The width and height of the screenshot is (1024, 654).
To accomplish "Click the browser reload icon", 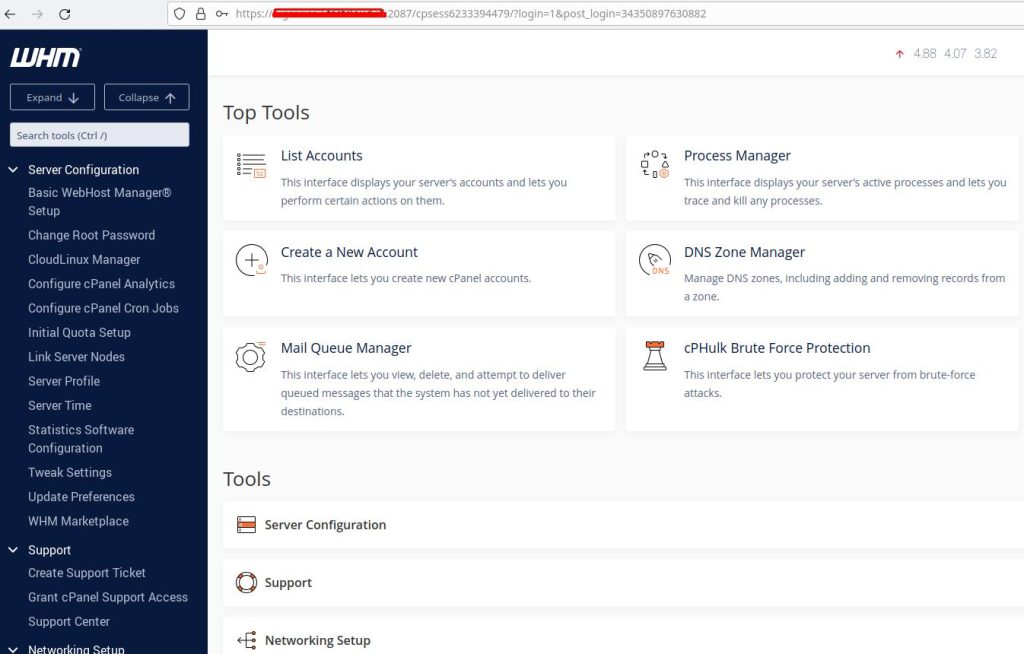I will tap(65, 14).
